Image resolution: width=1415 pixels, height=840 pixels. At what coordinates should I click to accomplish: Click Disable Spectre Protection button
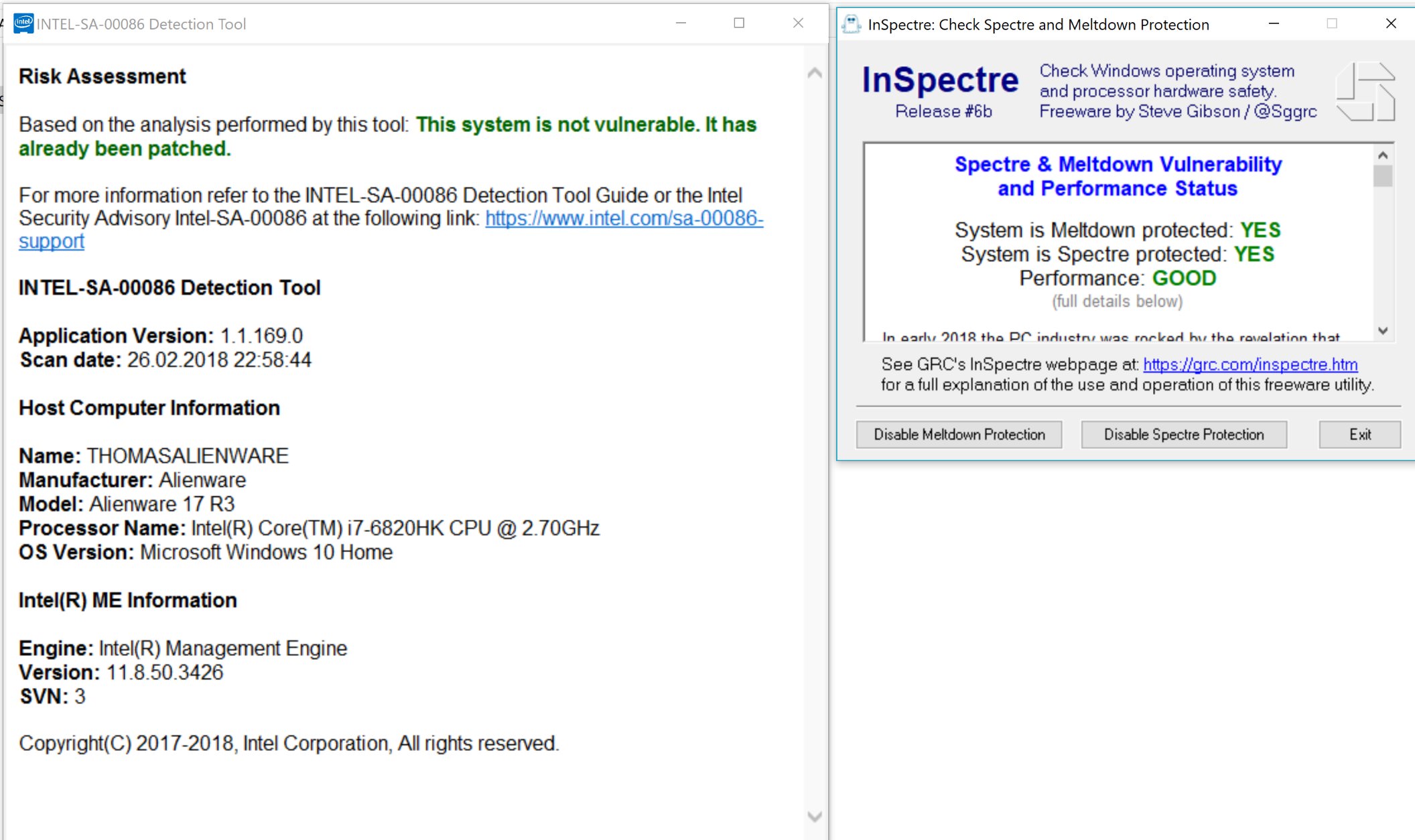point(1184,434)
